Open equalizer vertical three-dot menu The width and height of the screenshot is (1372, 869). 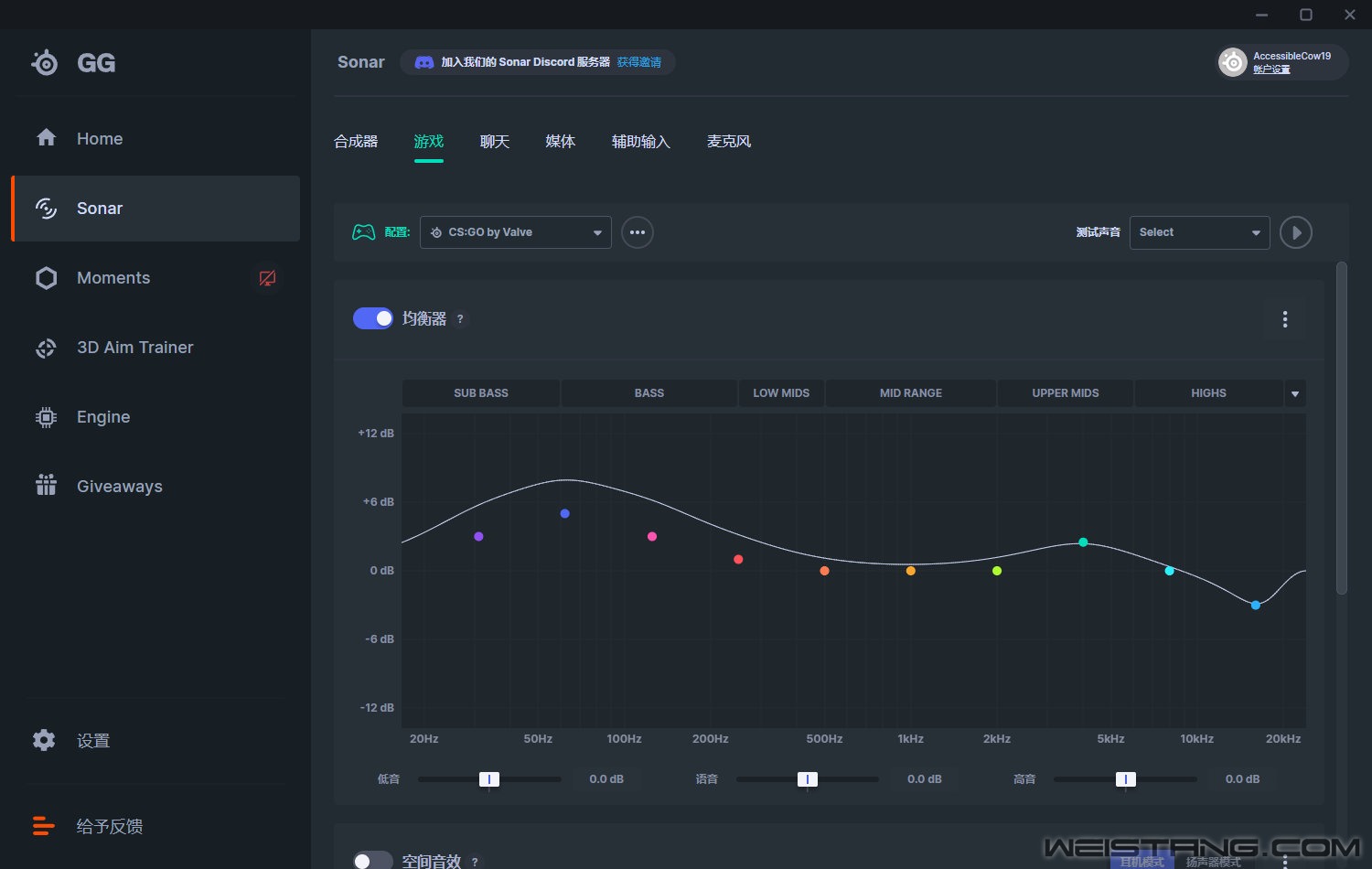[1285, 319]
